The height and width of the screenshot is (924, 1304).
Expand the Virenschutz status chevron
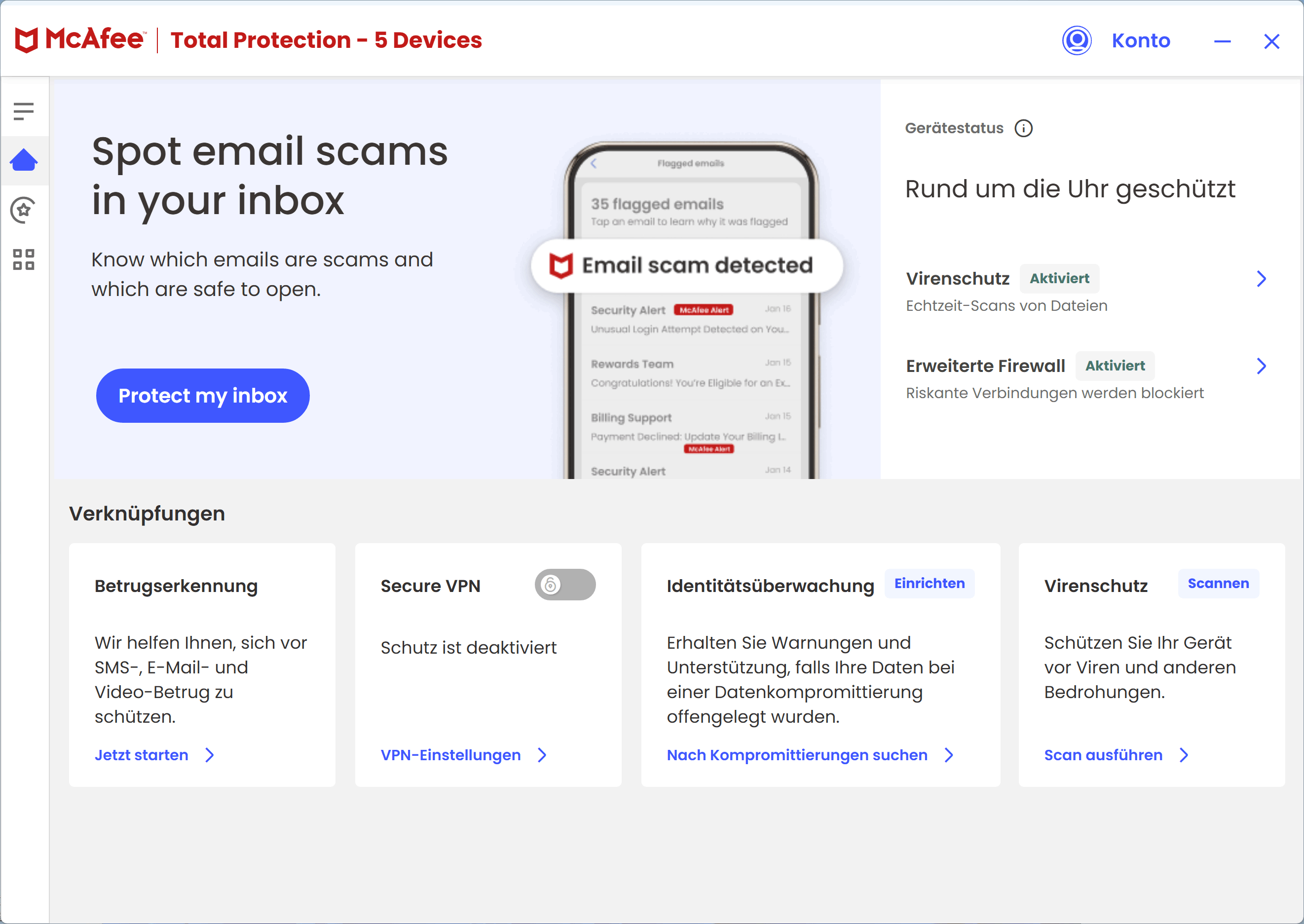pyautogui.click(x=1262, y=278)
